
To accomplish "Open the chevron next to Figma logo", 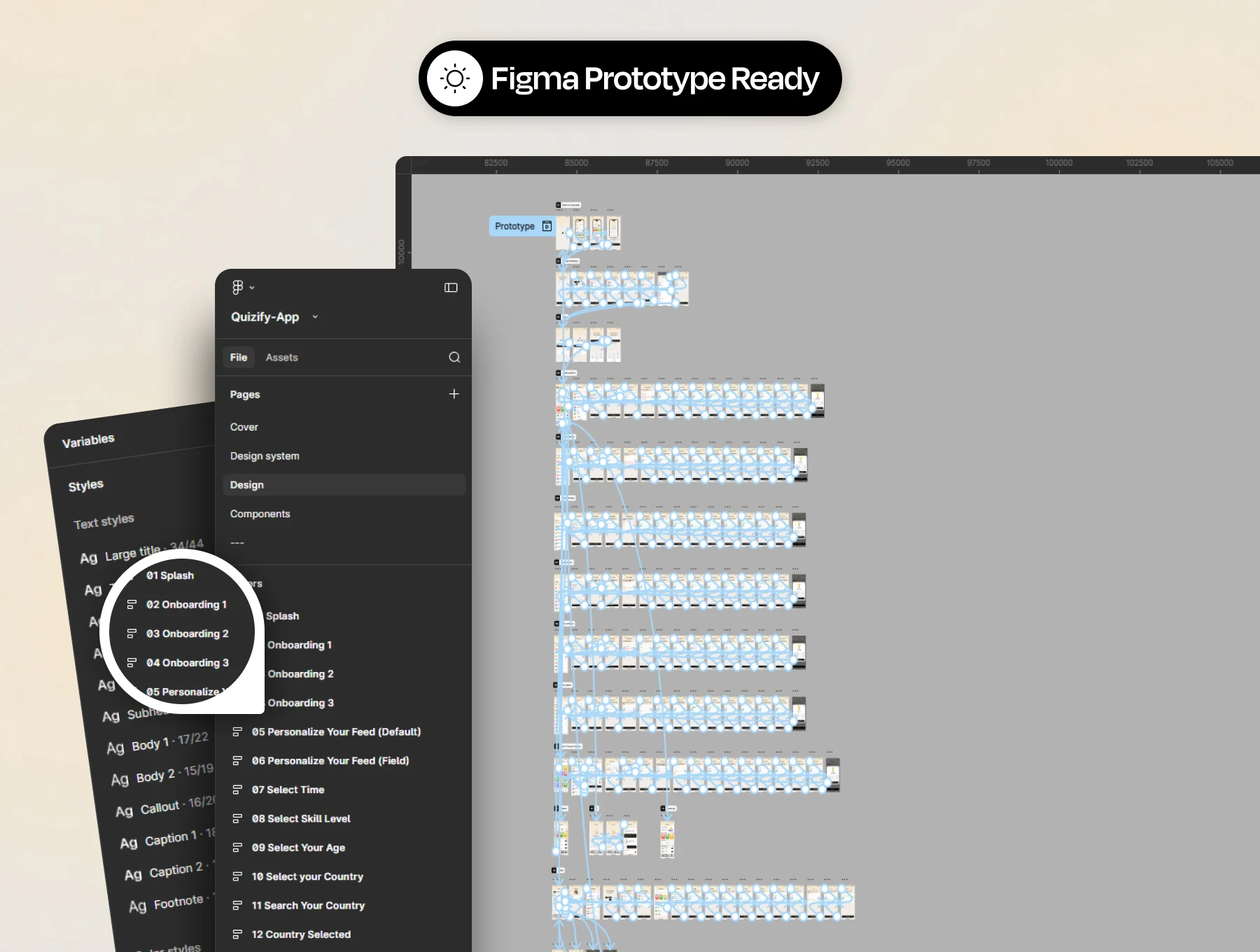I will (252, 288).
